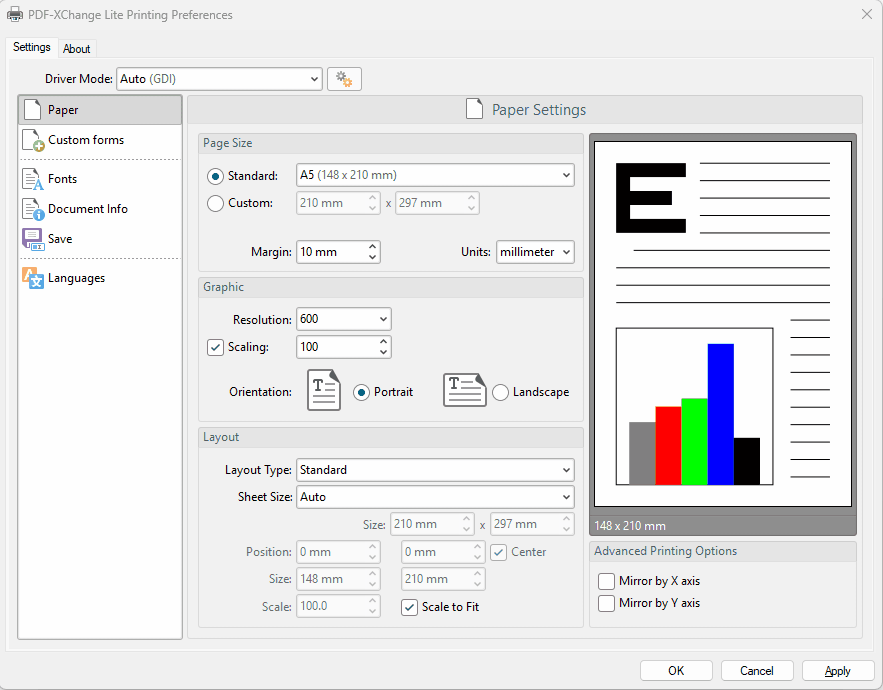
Task: Open the Languages icon in sidebar
Action: [x=32, y=278]
